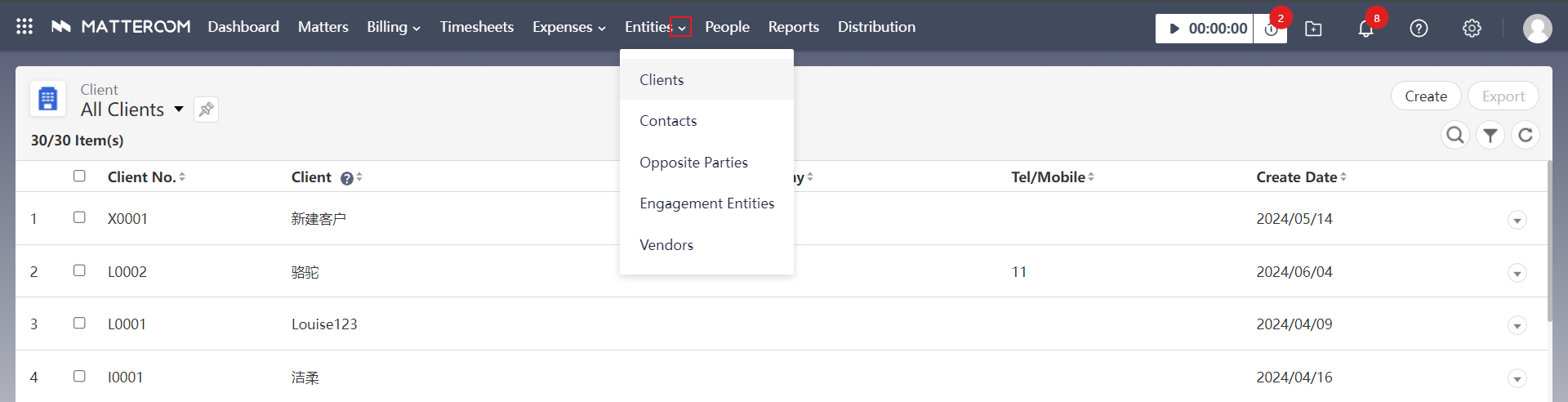Refresh the client list
Image resolution: width=1568 pixels, height=402 pixels.
point(1525,135)
